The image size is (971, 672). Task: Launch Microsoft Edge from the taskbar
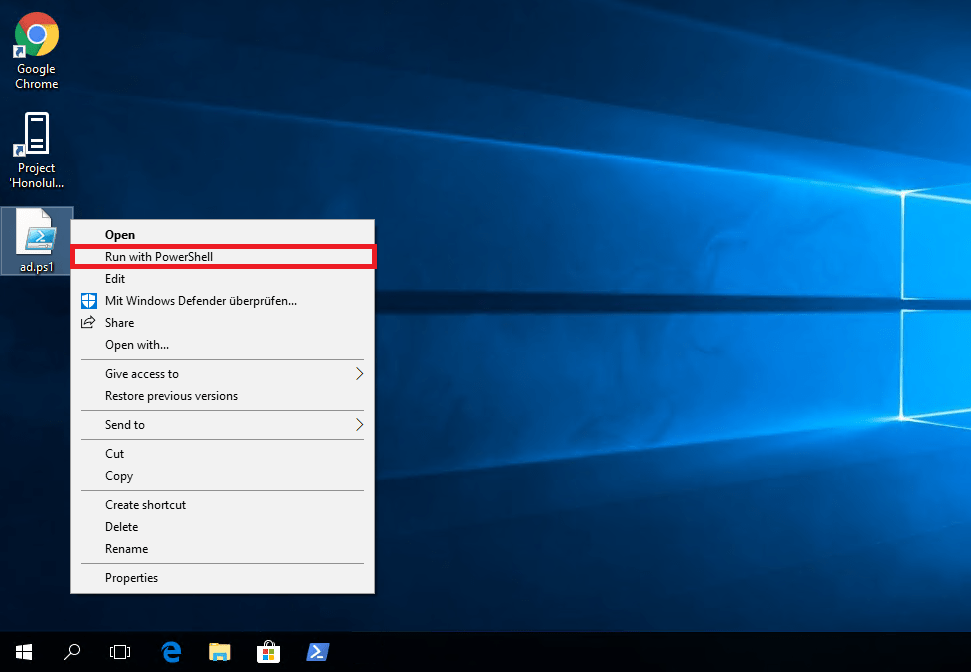[171, 652]
